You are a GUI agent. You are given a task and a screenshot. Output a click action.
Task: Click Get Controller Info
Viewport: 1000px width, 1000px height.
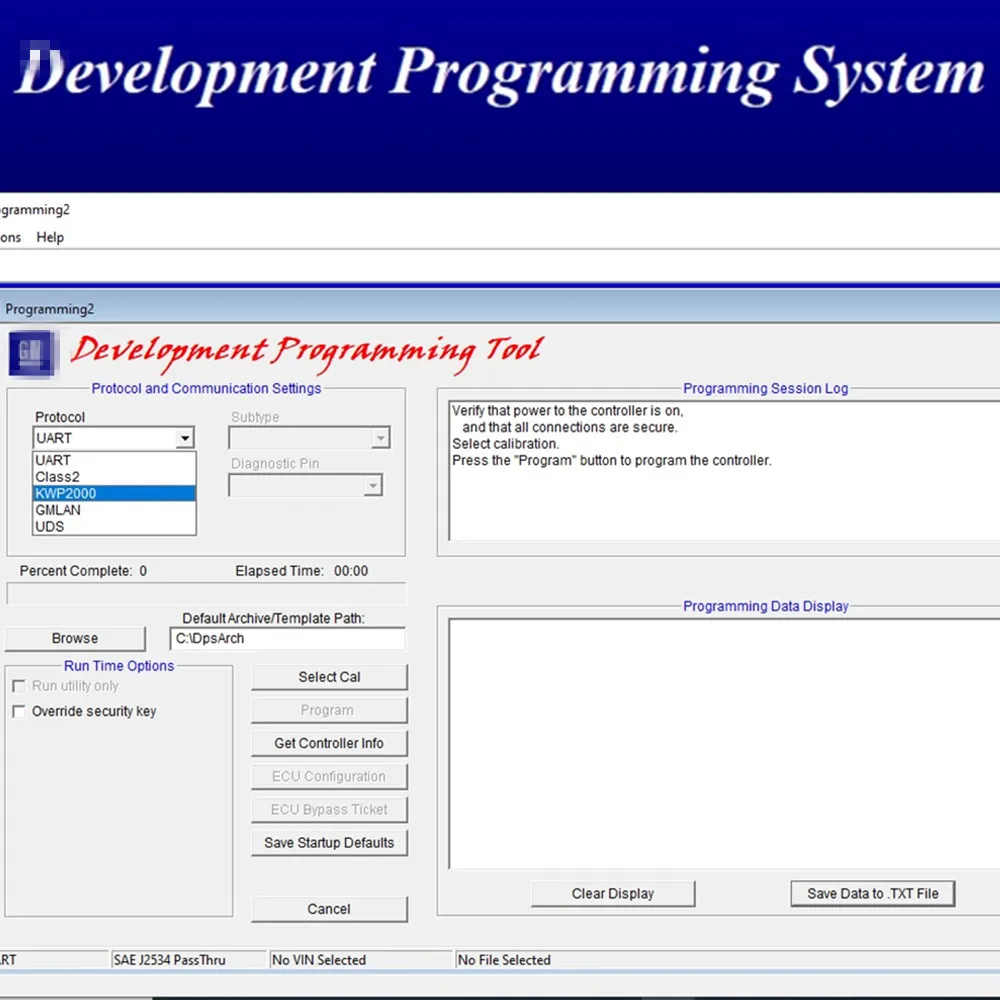(329, 743)
